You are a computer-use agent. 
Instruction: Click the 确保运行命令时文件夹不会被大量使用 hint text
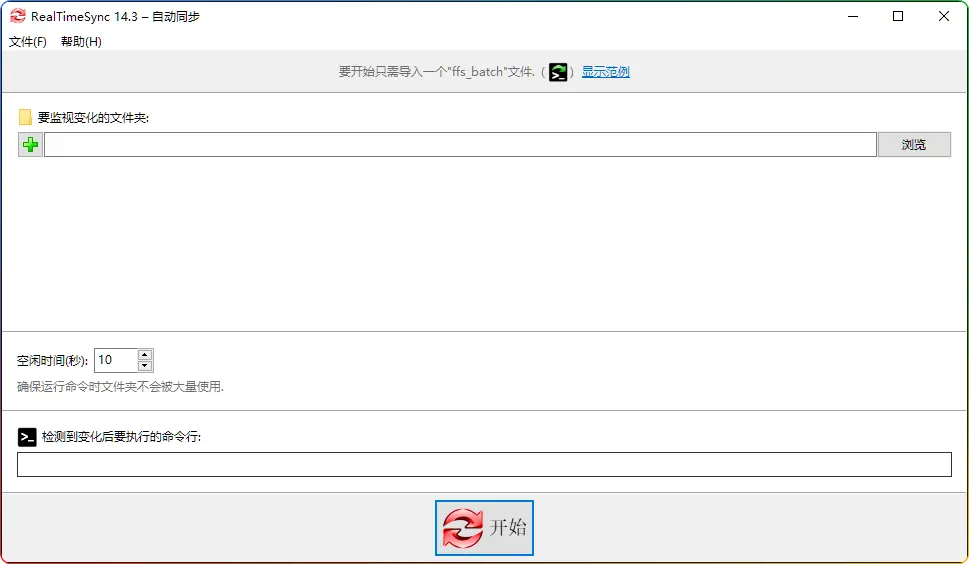click(x=121, y=387)
